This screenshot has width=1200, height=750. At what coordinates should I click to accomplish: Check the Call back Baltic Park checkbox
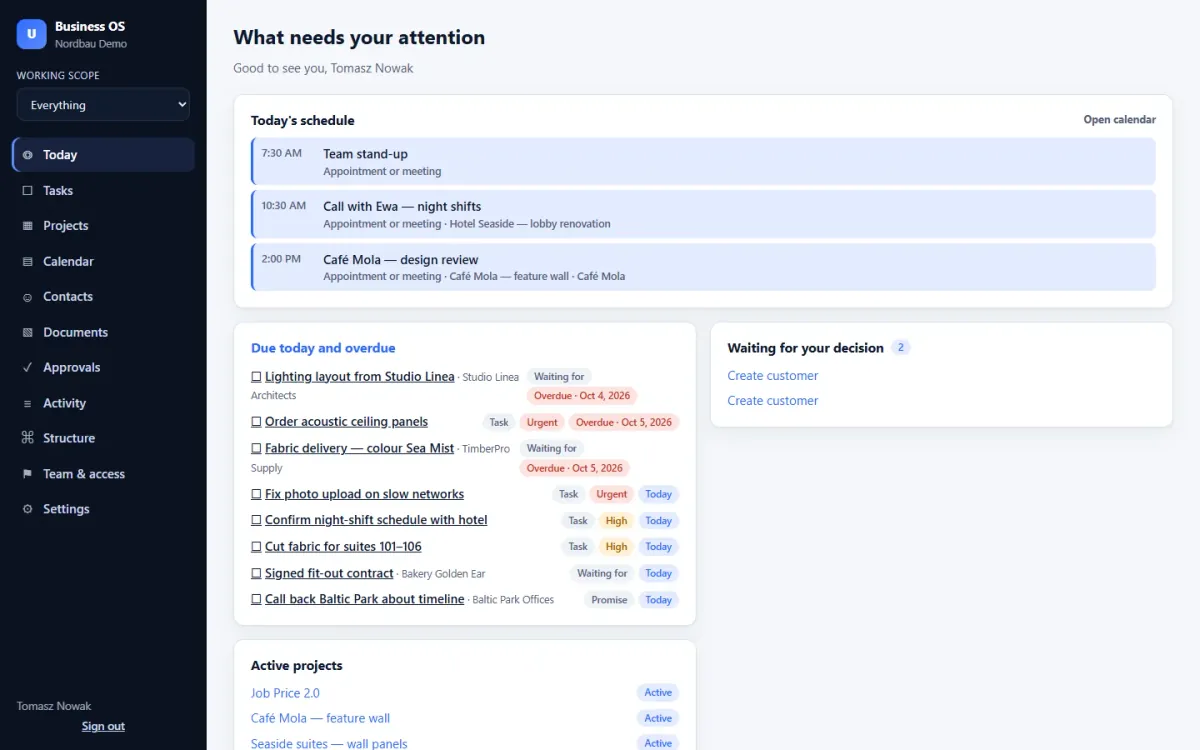click(x=256, y=600)
